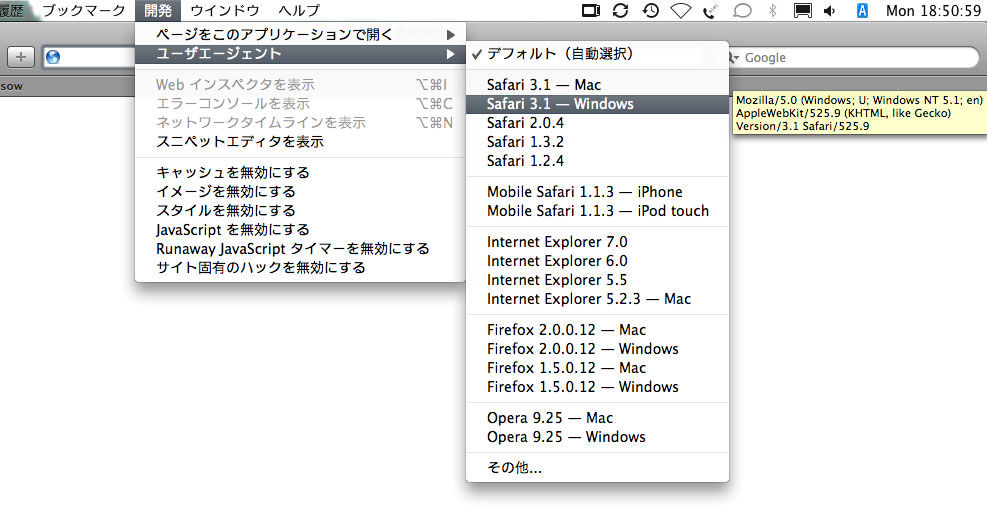Screen dimensions: 987x509
Task: Click the Bluetooth menu bar icon
Action: [x=772, y=11]
